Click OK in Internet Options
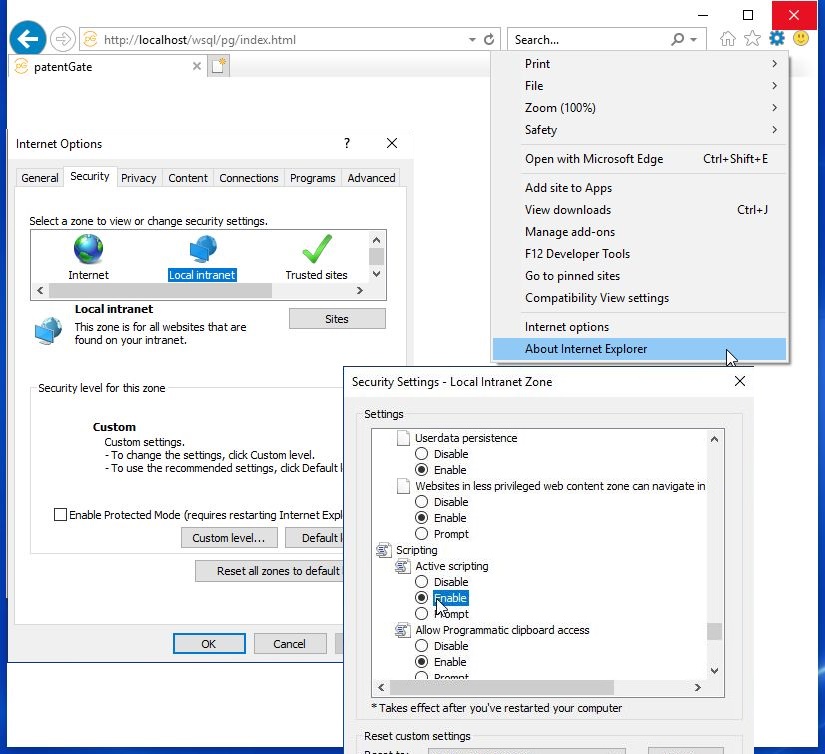Screen dimensions: 825x754 (x=209, y=644)
